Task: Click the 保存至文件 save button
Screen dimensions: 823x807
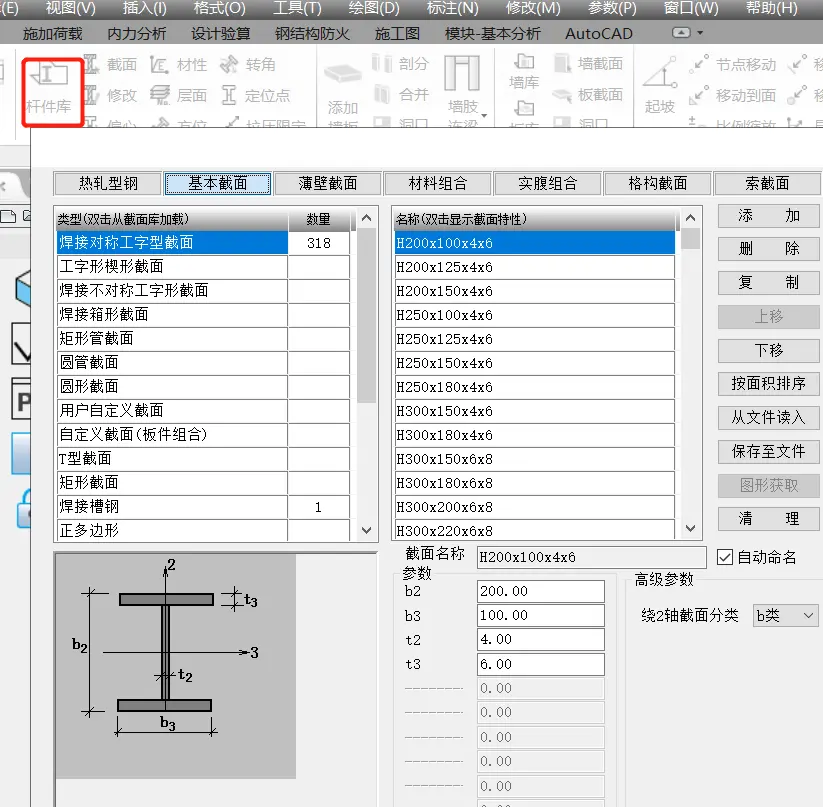Action: tap(768, 451)
